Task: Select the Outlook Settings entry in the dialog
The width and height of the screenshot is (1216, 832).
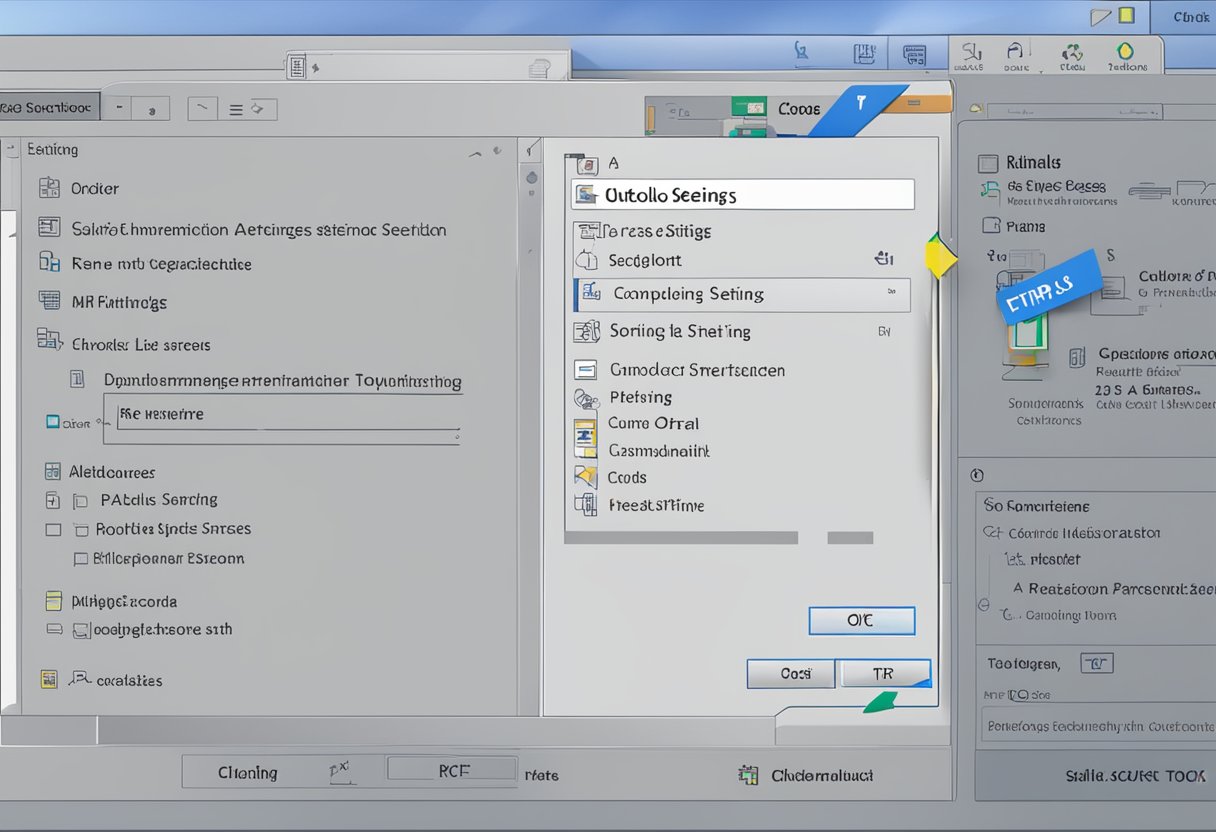Action: [x=741, y=194]
